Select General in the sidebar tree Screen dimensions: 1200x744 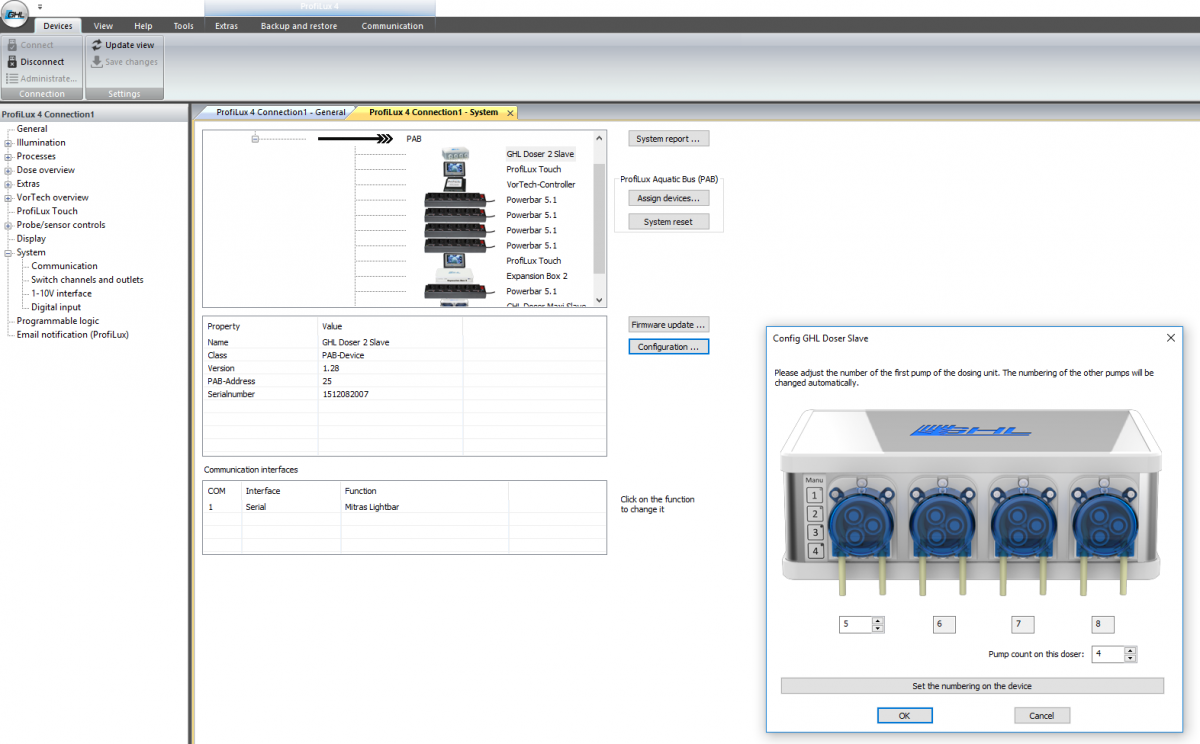tap(32, 129)
